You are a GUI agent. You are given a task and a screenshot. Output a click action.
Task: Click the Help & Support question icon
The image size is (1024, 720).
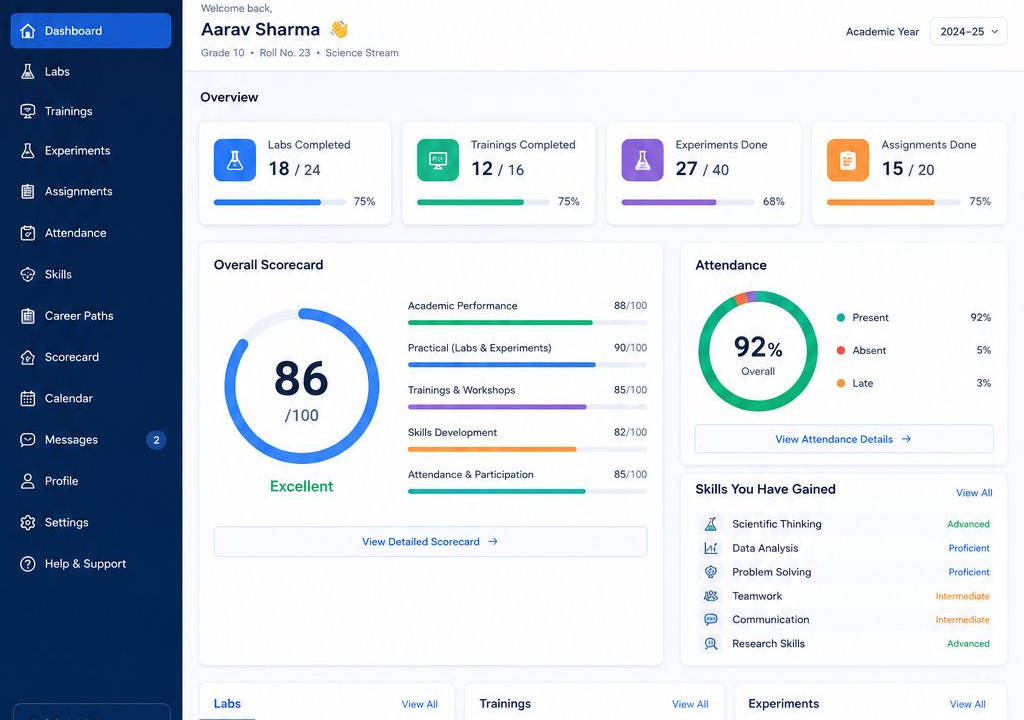[27, 564]
